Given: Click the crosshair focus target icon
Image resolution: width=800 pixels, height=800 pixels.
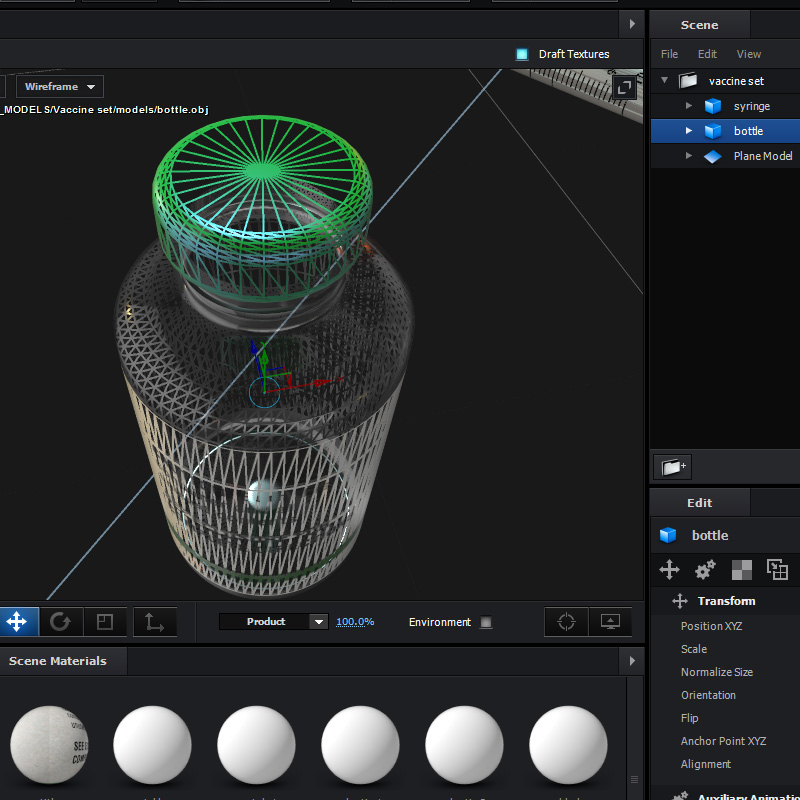Looking at the screenshot, I should coord(566,622).
